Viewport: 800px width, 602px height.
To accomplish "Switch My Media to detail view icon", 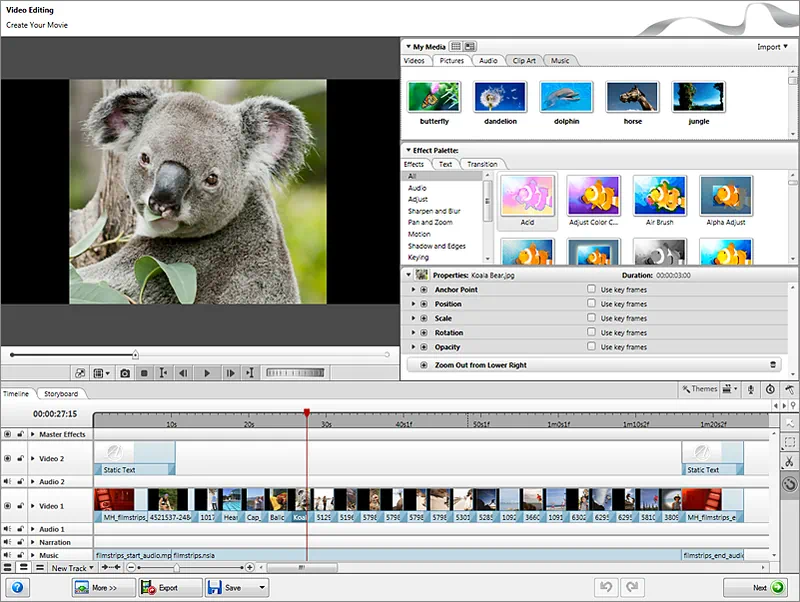I will 470,46.
